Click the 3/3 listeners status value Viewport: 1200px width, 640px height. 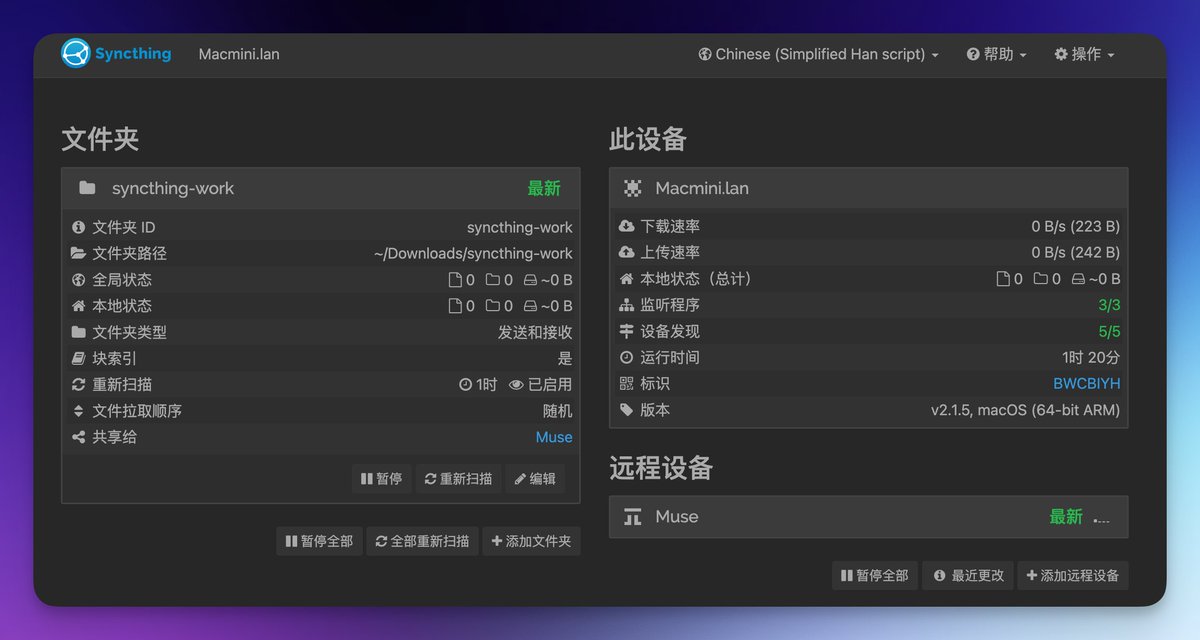(x=1109, y=305)
